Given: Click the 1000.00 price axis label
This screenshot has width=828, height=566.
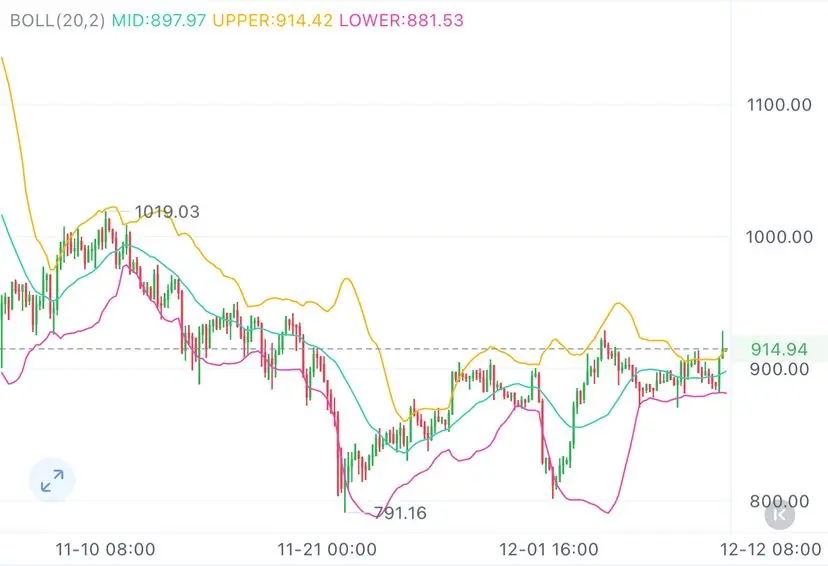Looking at the screenshot, I should pos(779,237).
